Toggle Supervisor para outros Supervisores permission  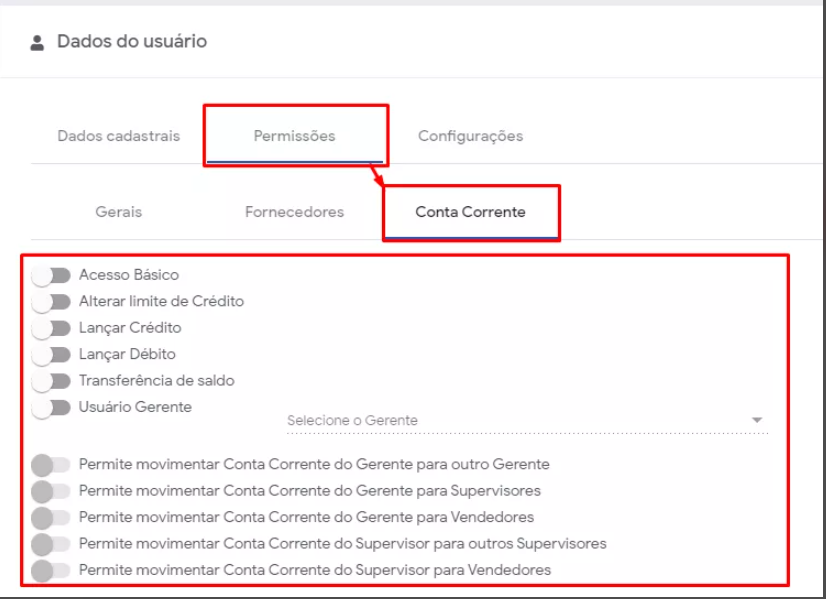(51, 544)
